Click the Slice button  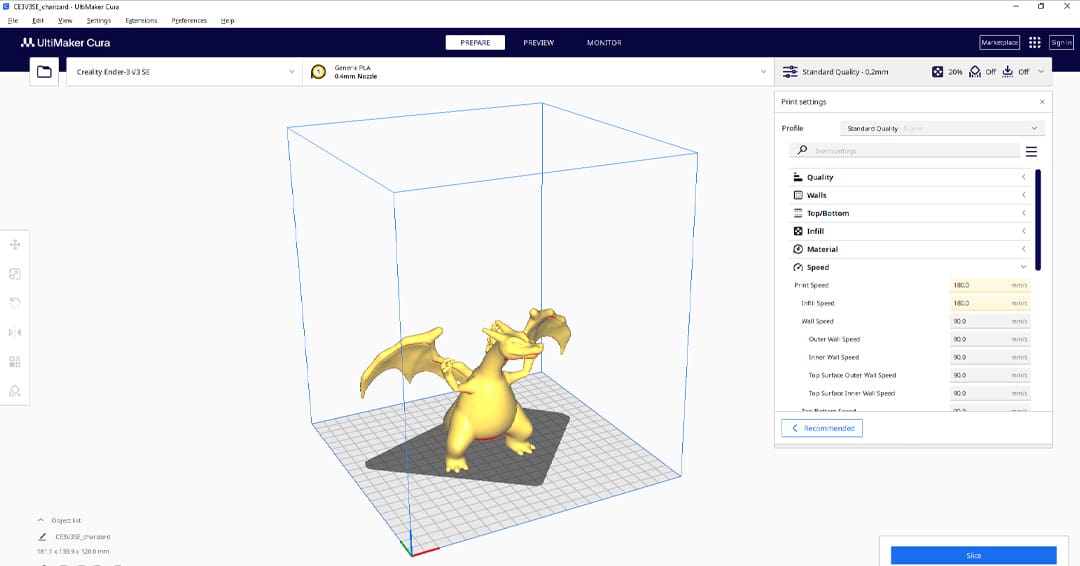[x=973, y=555]
